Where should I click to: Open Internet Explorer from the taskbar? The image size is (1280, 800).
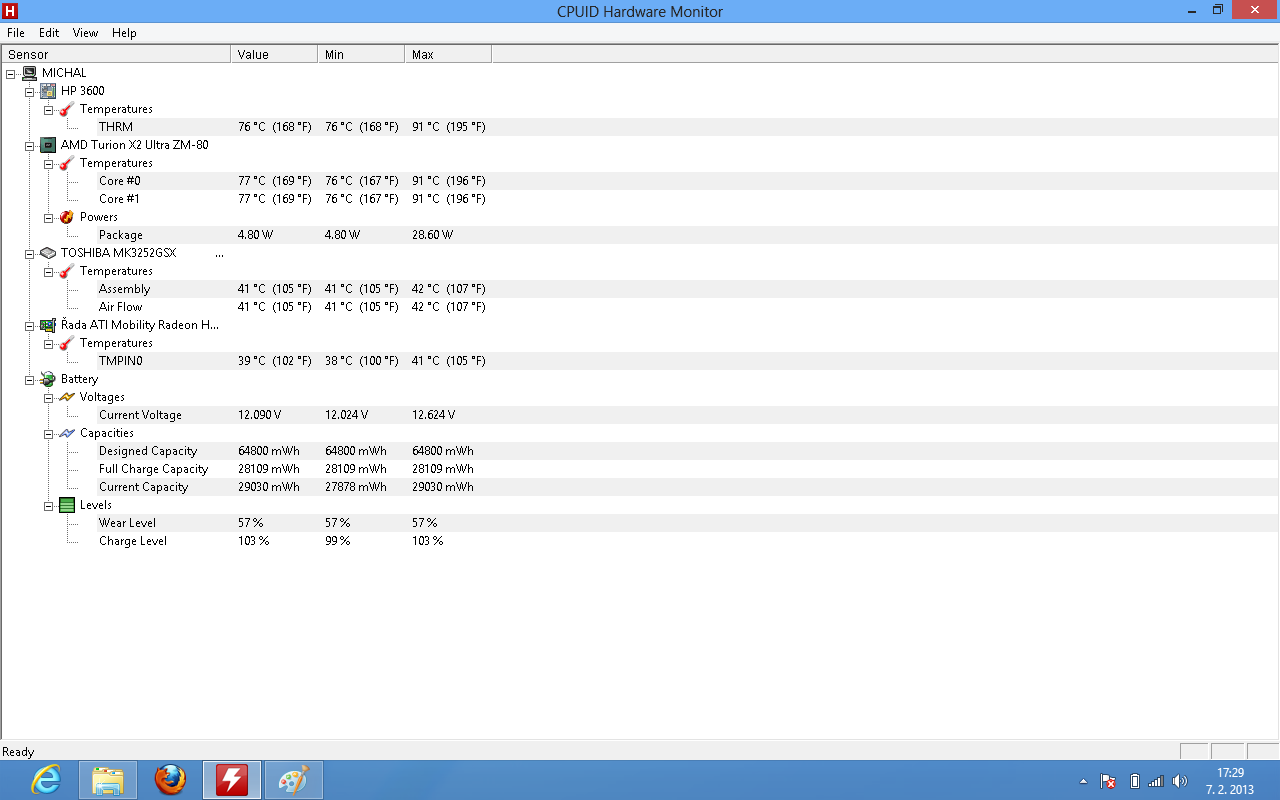[46, 780]
